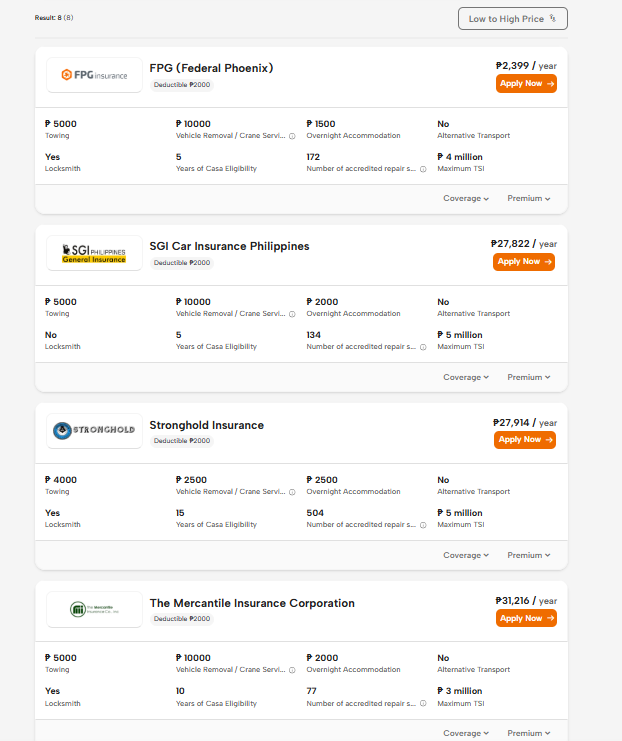
Task: Toggle the Low to High Price sort
Action: click(x=512, y=19)
